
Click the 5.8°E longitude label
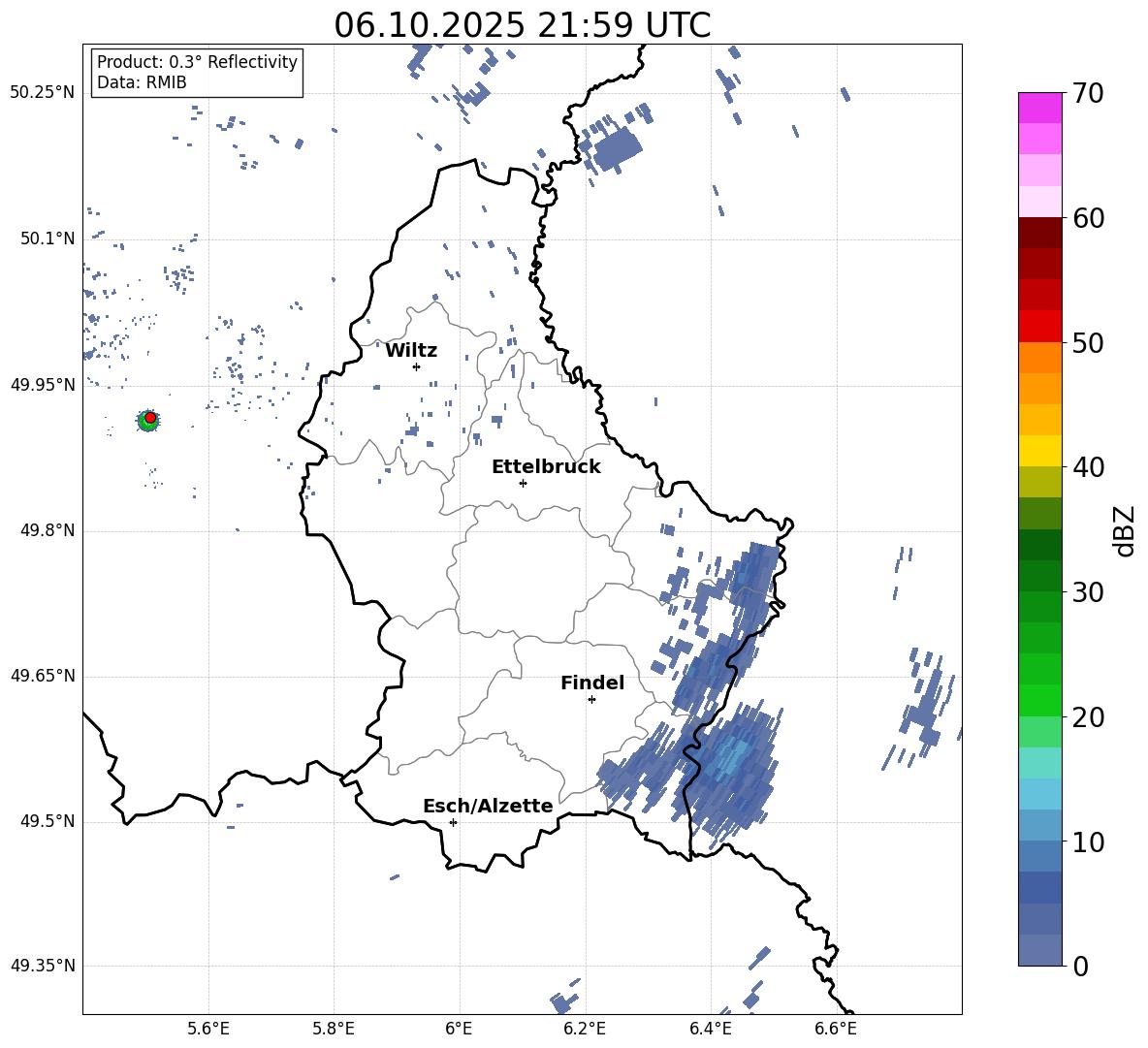point(334,1029)
